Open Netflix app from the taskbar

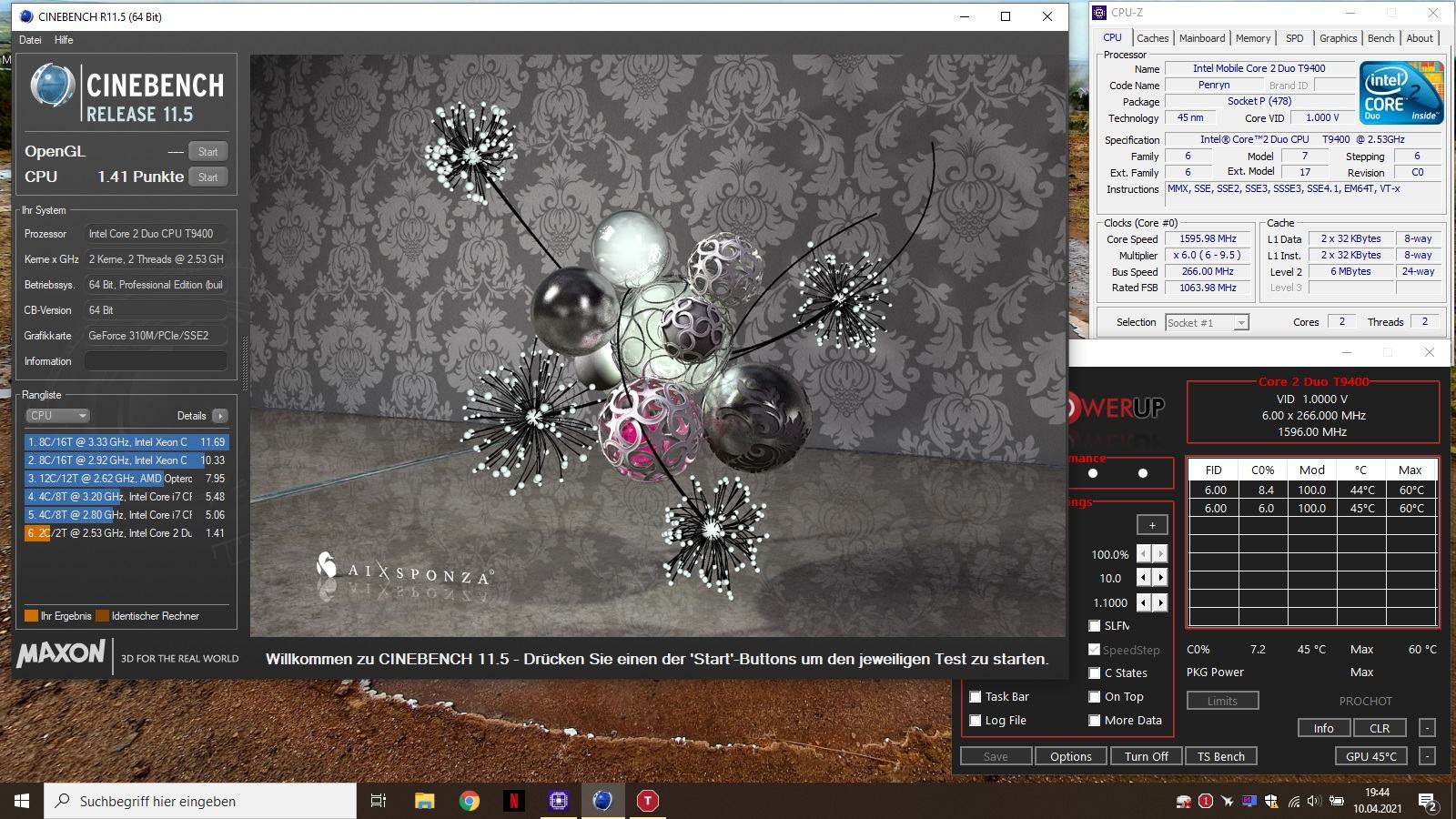pyautogui.click(x=513, y=801)
